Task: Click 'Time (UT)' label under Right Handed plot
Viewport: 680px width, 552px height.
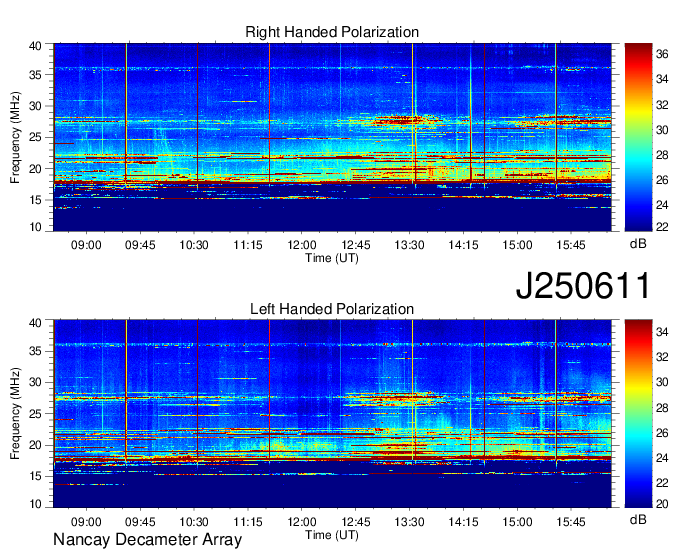Action: point(332,258)
